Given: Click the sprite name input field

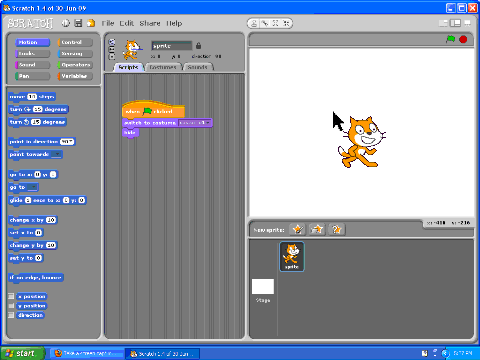Looking at the screenshot, I should [x=172, y=46].
